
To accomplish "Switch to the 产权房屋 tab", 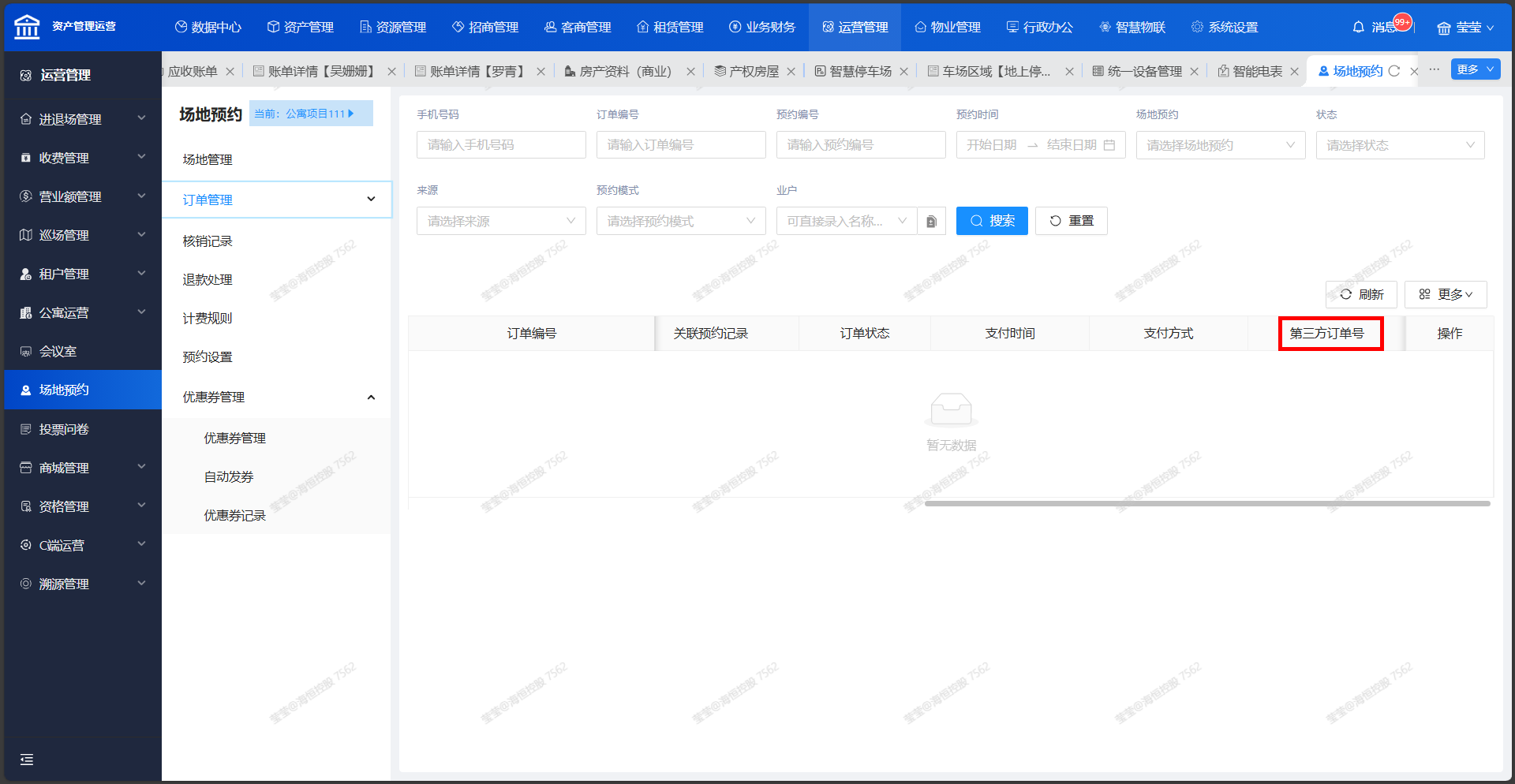I will (x=746, y=72).
